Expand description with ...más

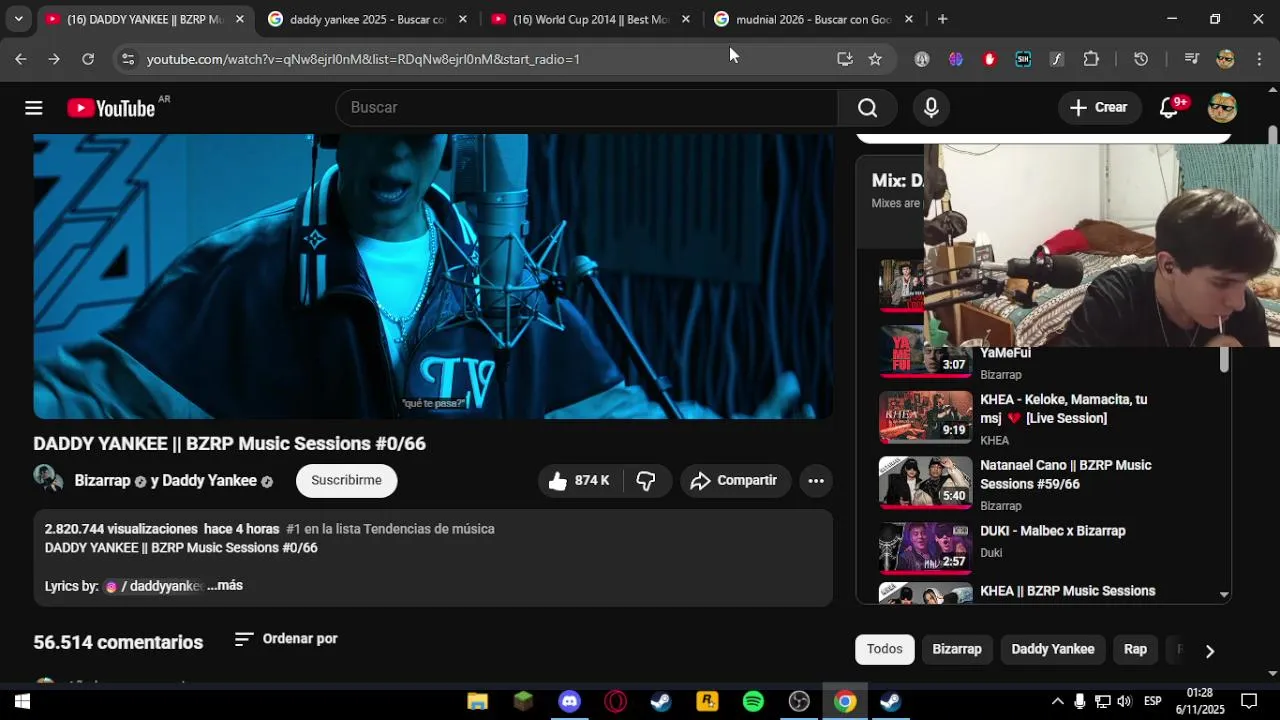(x=225, y=586)
